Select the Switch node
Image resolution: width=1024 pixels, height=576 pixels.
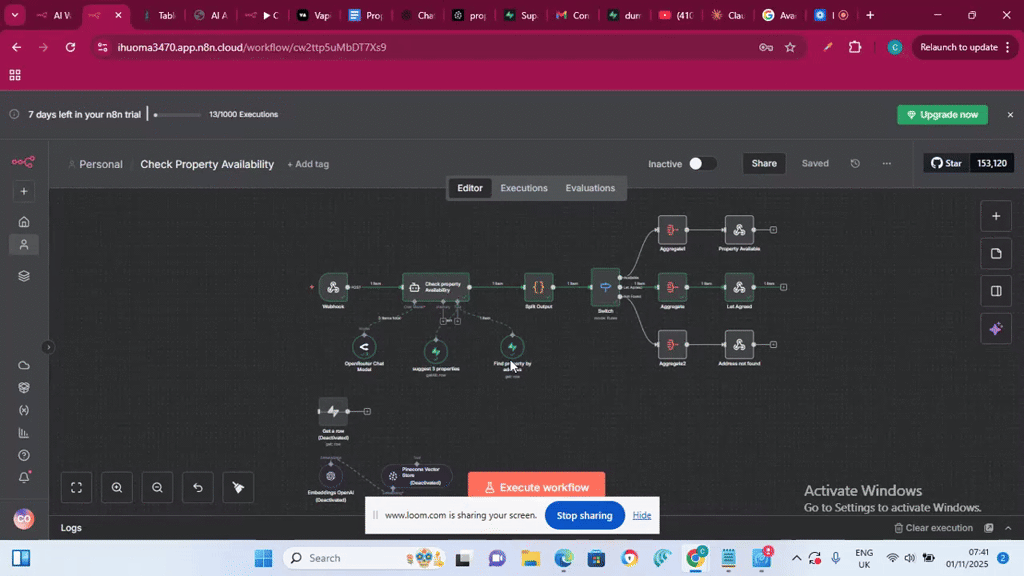pyautogui.click(x=605, y=287)
